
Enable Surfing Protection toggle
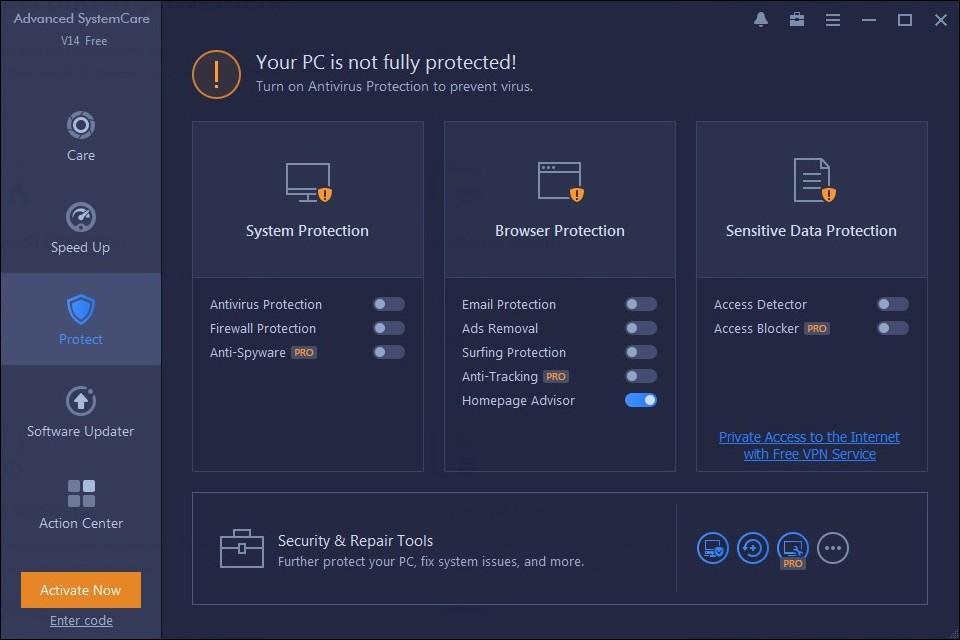point(641,352)
